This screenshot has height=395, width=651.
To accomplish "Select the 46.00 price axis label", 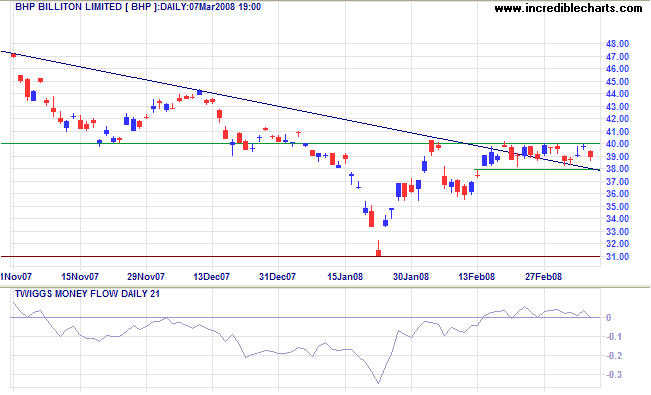I will (617, 69).
